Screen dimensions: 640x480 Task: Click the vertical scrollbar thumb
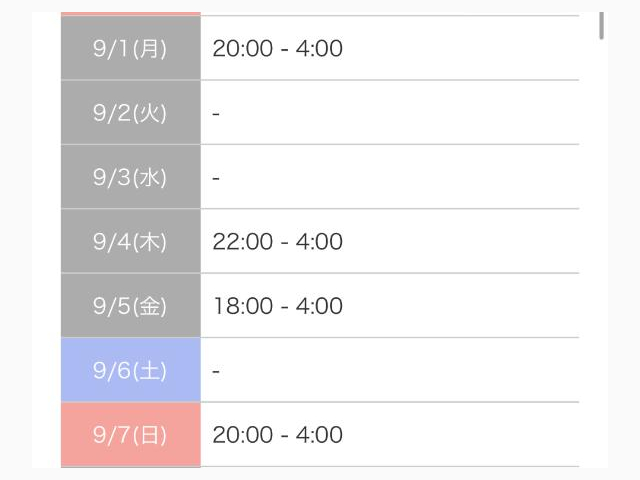click(x=601, y=26)
